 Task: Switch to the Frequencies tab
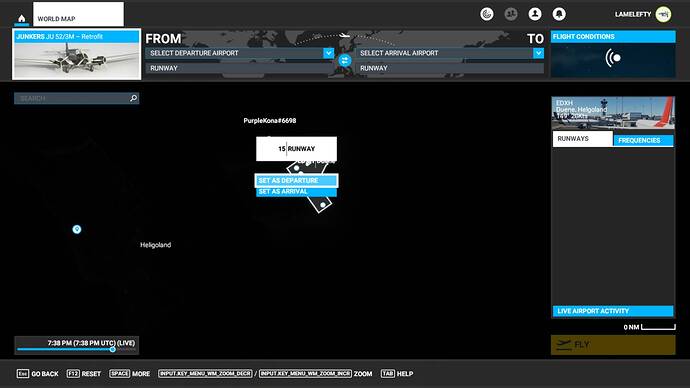(643, 140)
